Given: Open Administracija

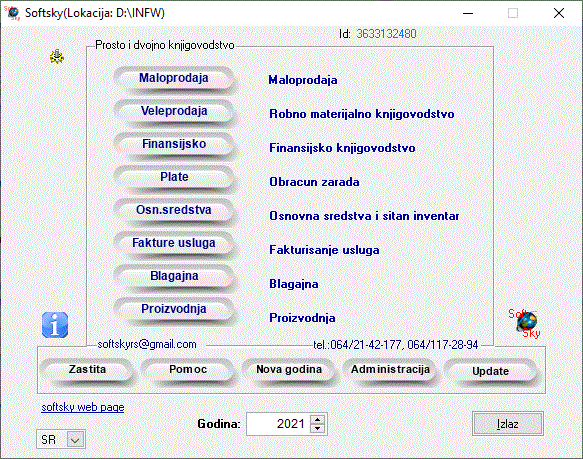Looking at the screenshot, I should 390,370.
